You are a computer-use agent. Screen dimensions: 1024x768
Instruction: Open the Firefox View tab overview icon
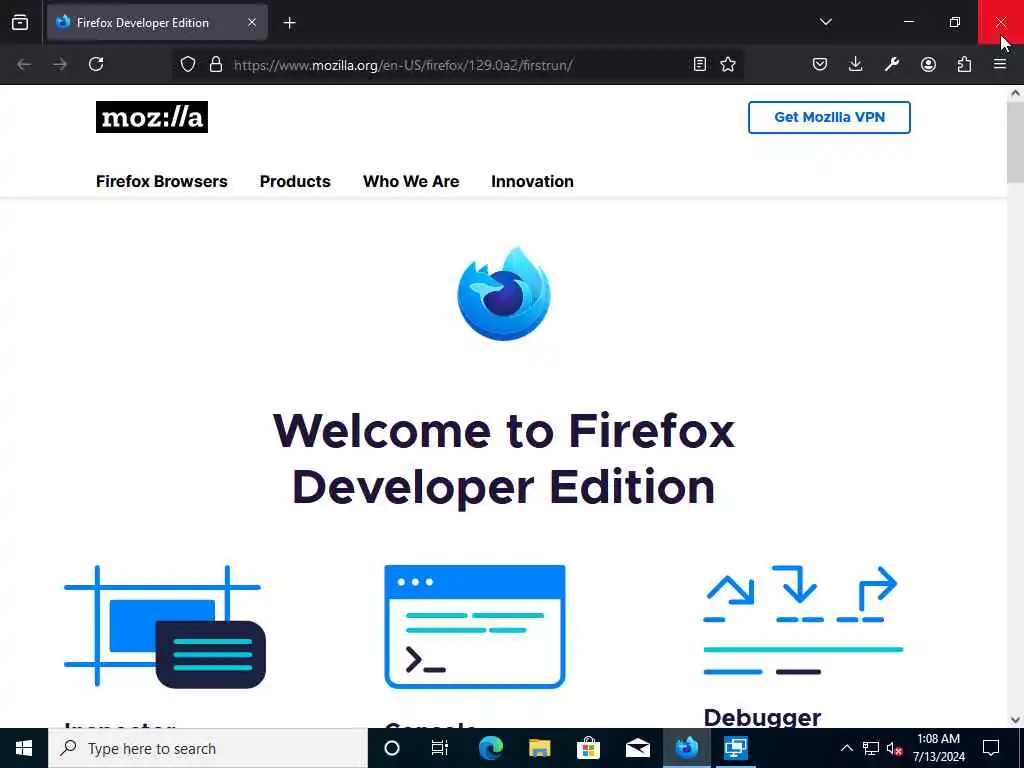[20, 22]
